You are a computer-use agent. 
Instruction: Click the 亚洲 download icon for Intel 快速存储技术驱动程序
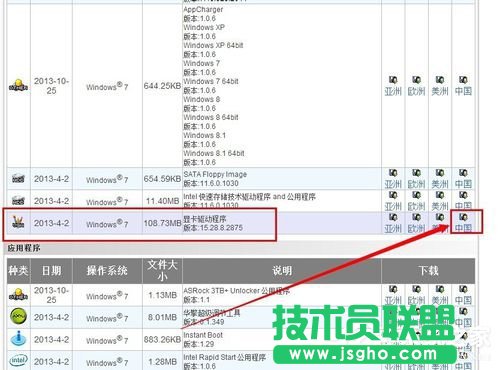coord(393,195)
